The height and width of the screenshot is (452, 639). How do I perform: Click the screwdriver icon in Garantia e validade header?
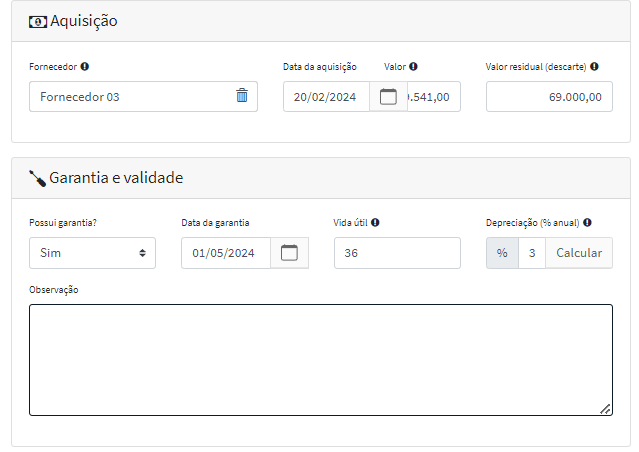(x=37, y=179)
